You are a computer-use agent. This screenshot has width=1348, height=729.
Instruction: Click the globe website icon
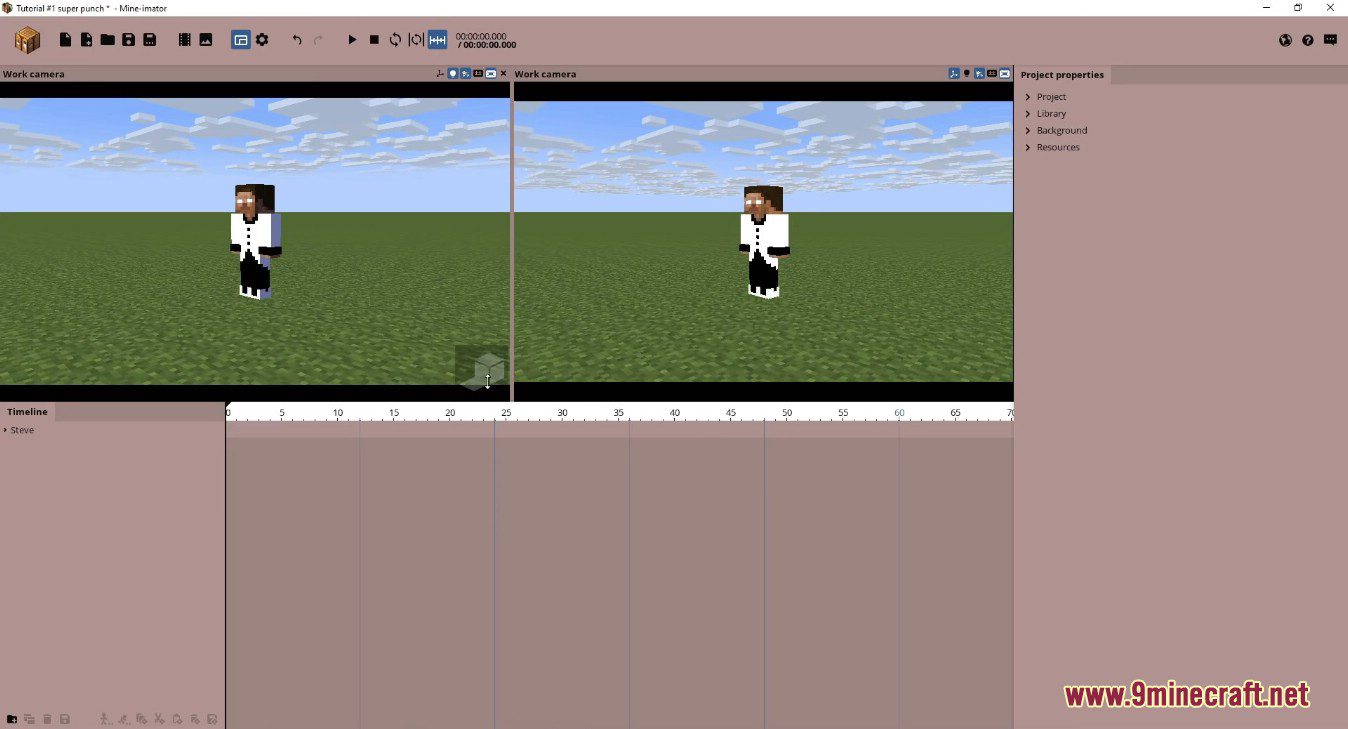click(x=1285, y=40)
